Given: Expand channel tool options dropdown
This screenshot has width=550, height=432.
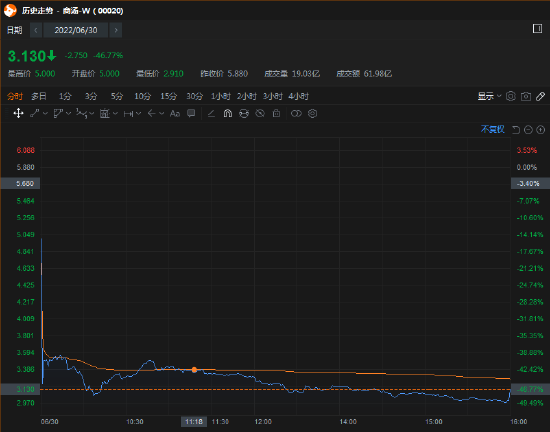Looking at the screenshot, I should click(x=69, y=113).
